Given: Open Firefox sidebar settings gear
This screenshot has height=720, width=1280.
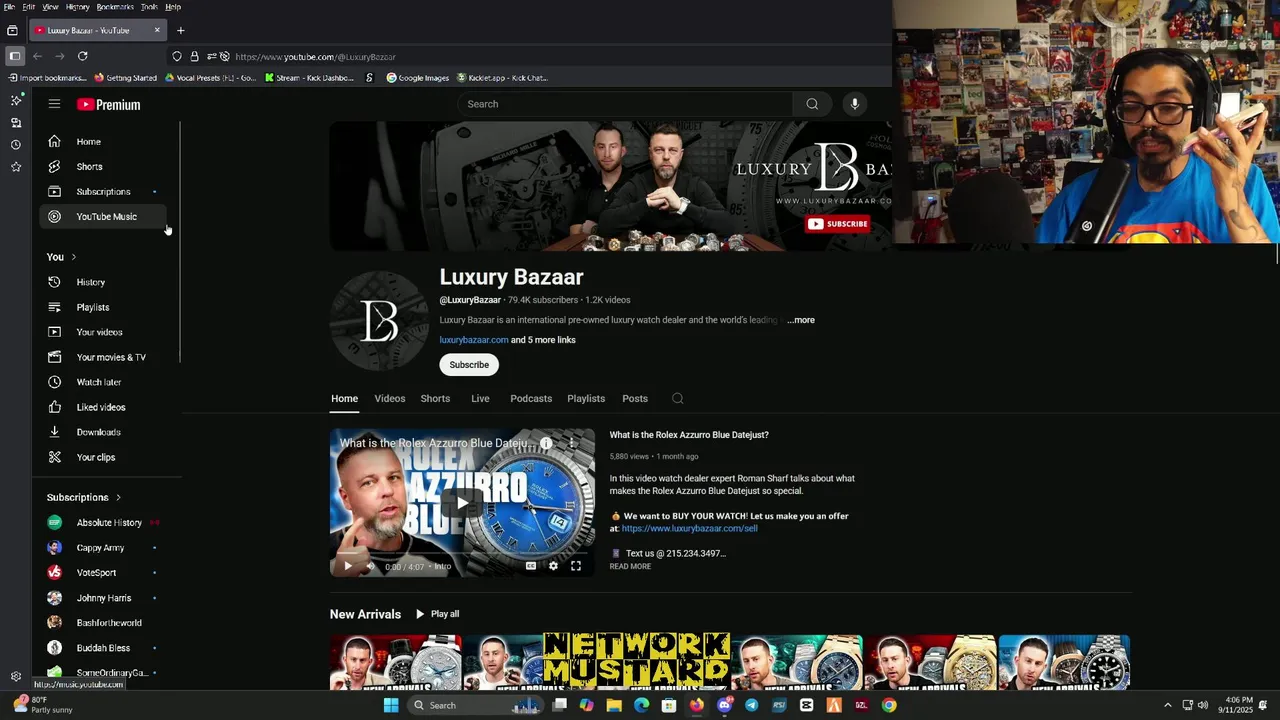Looking at the screenshot, I should pos(16,676).
